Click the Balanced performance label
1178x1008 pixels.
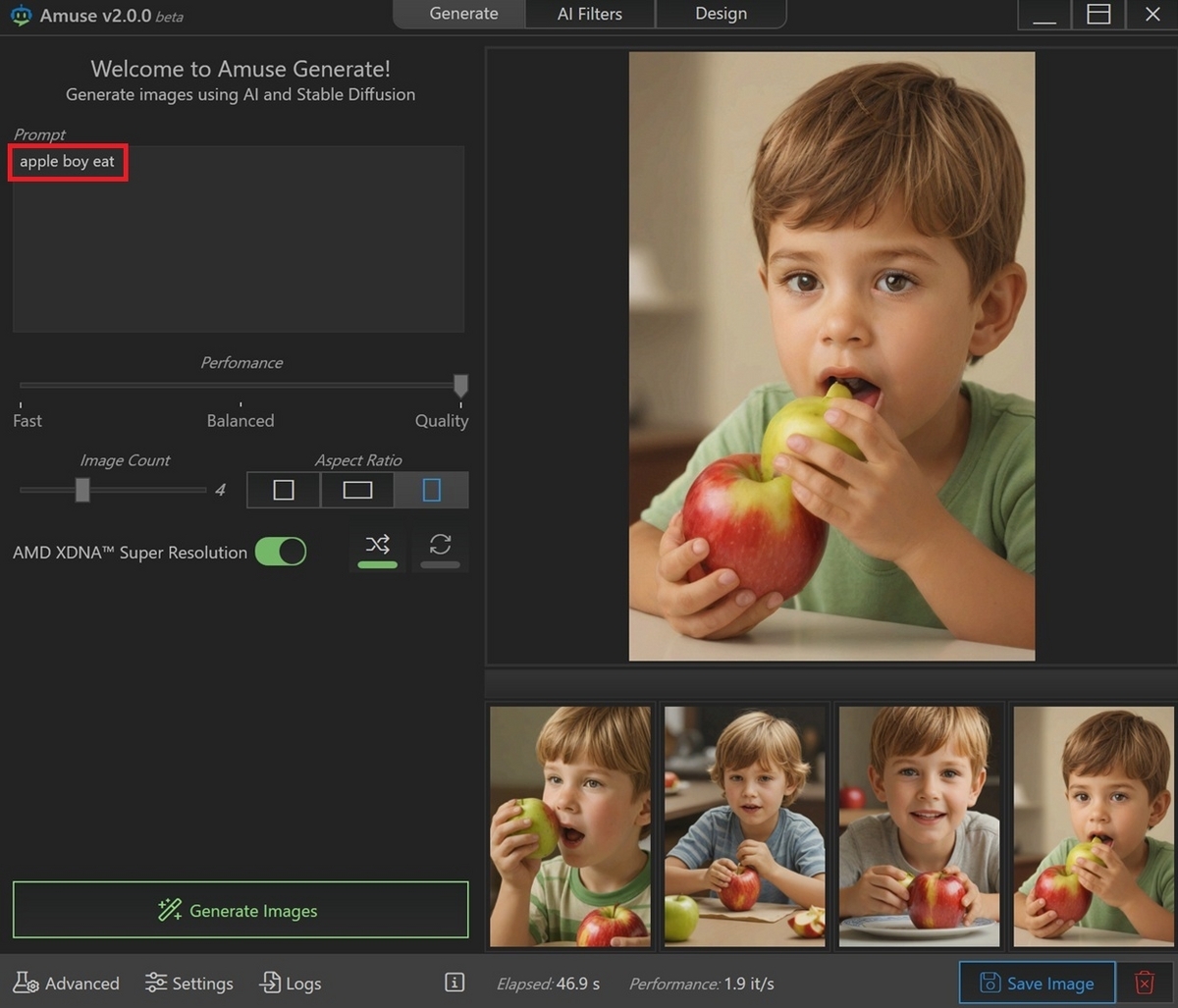tap(241, 420)
